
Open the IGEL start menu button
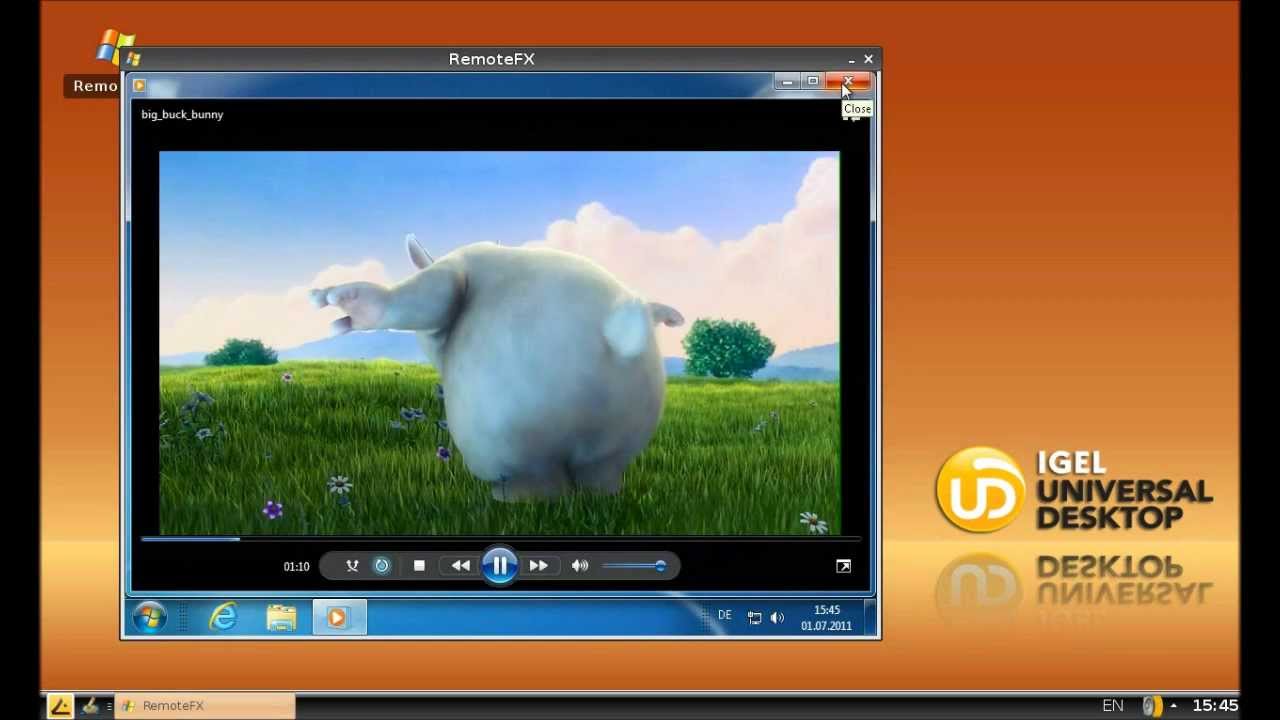60,706
